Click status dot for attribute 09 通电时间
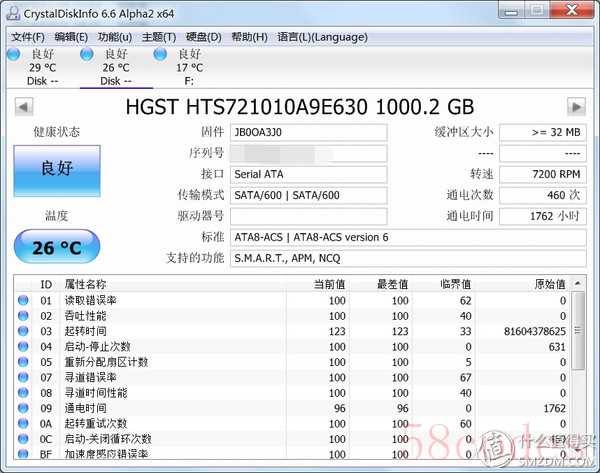This screenshot has width=600, height=473. tap(23, 408)
